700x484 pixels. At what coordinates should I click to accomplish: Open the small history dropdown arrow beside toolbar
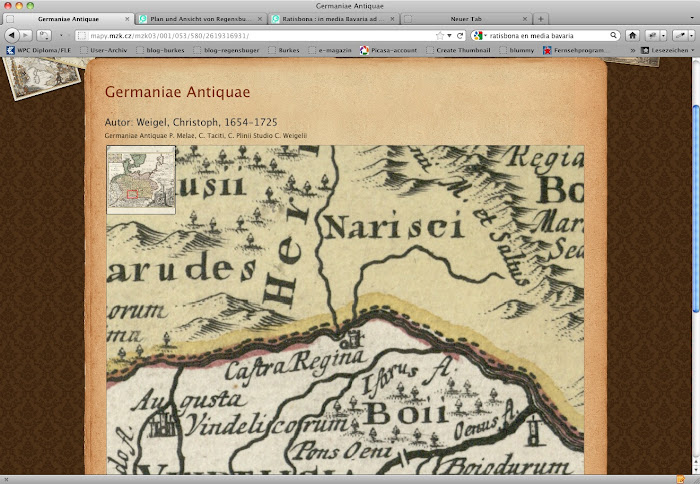coord(61,35)
